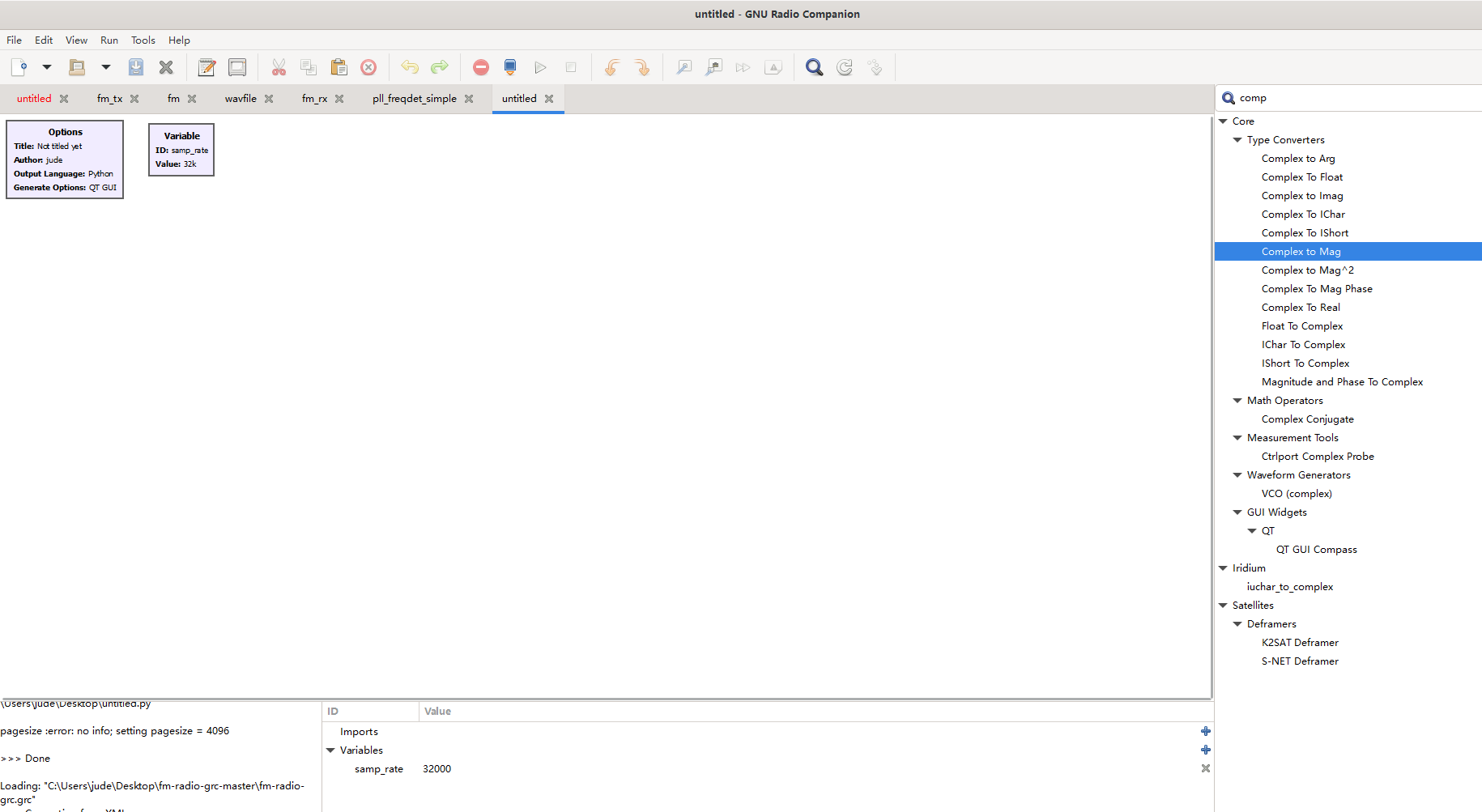Enable the selected block icon
Viewport: 1482px width, 812px height.
pyautogui.click(x=684, y=67)
